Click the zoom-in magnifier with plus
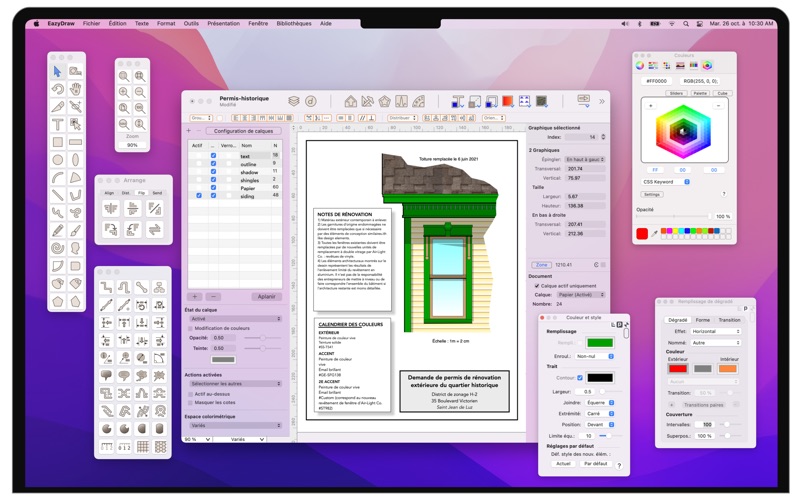The image size is (800, 500). pyautogui.click(x=124, y=92)
